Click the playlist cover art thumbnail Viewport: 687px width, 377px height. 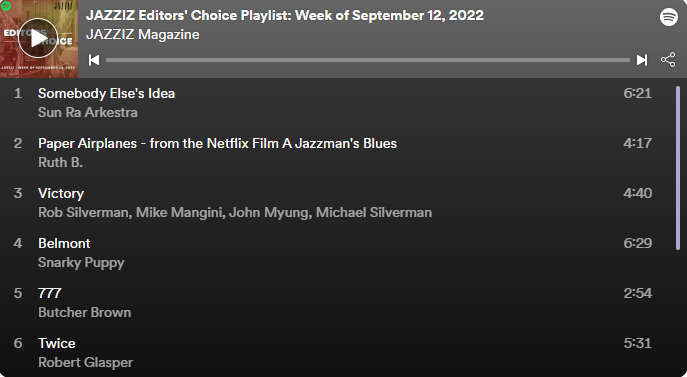[39, 39]
